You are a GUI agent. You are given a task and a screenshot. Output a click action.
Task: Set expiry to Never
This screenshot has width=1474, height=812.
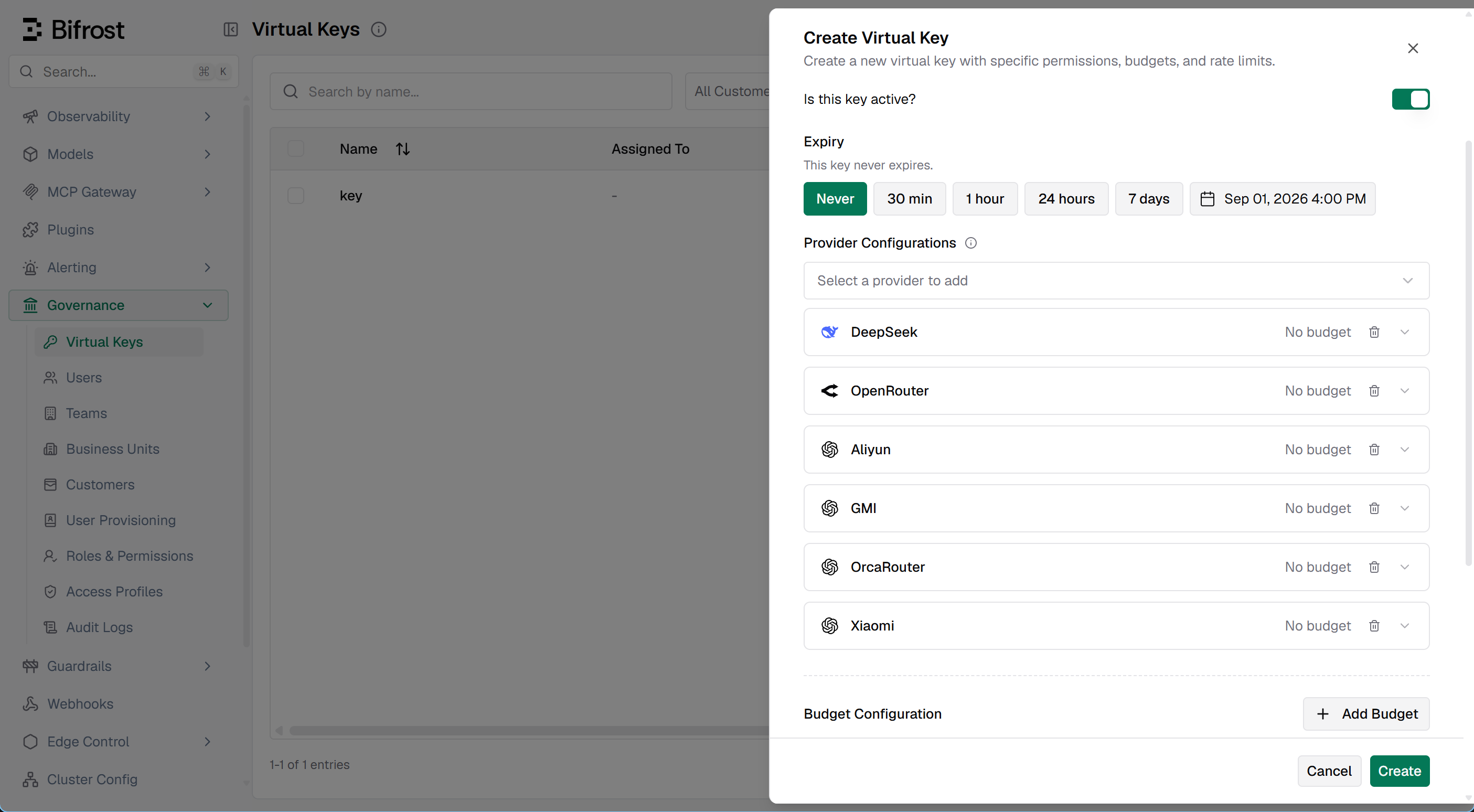pos(835,199)
